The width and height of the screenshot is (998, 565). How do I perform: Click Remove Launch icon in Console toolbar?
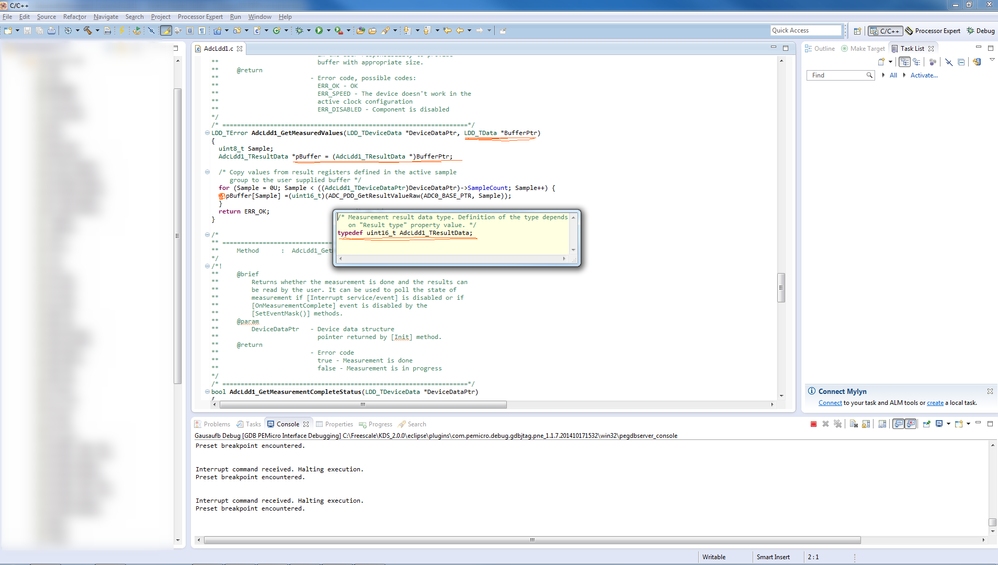[826, 424]
